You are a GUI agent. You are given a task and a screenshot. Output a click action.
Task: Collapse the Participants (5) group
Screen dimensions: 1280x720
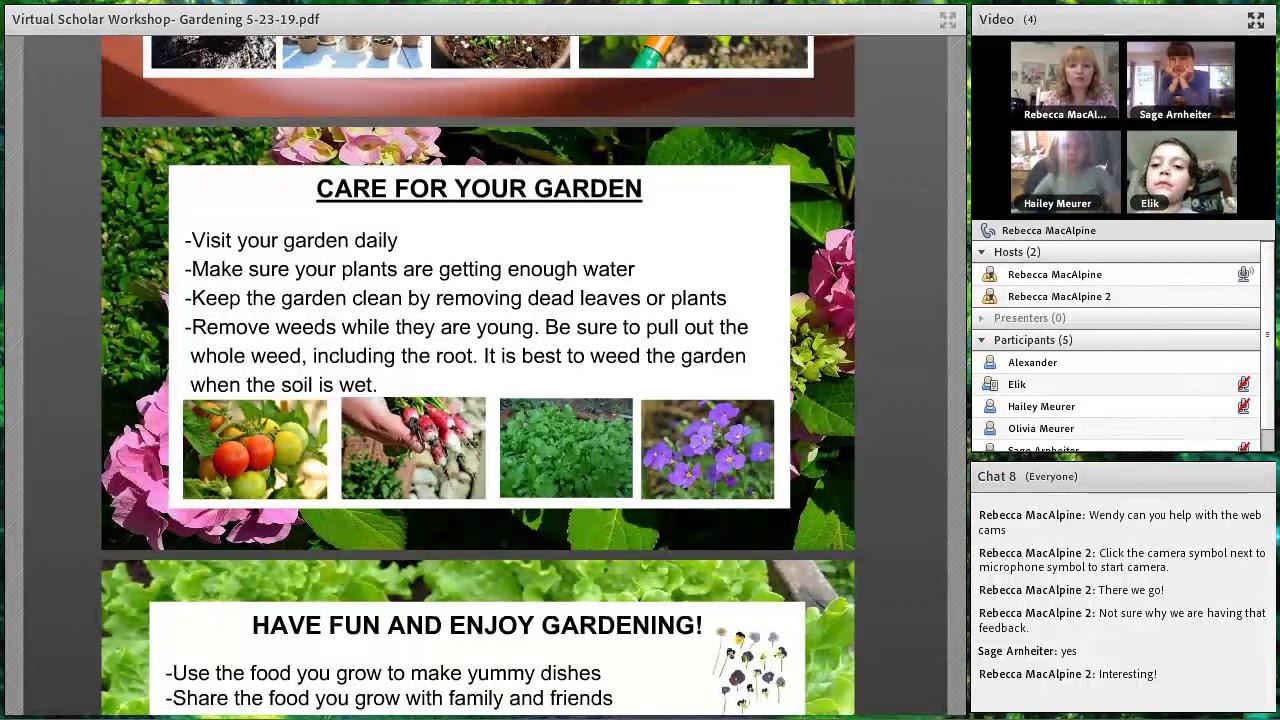click(x=981, y=340)
